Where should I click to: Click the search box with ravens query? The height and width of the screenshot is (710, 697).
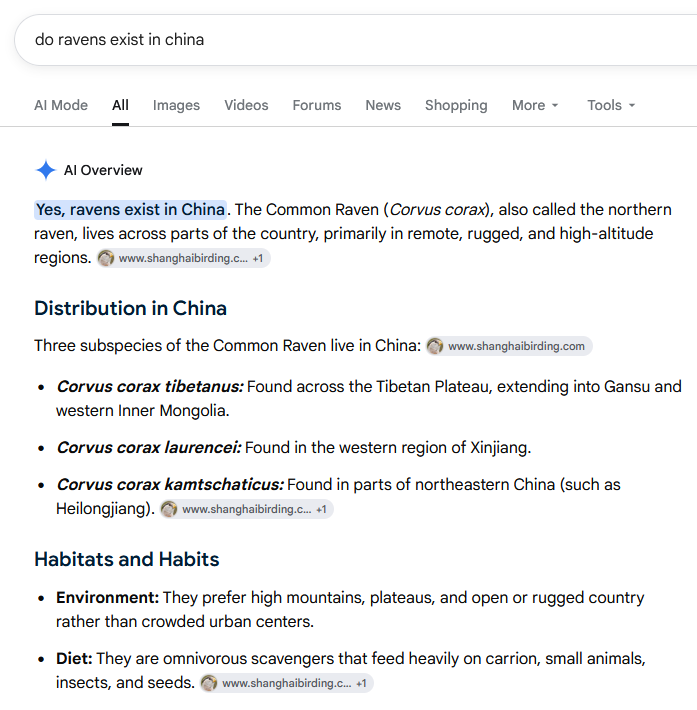click(356, 40)
